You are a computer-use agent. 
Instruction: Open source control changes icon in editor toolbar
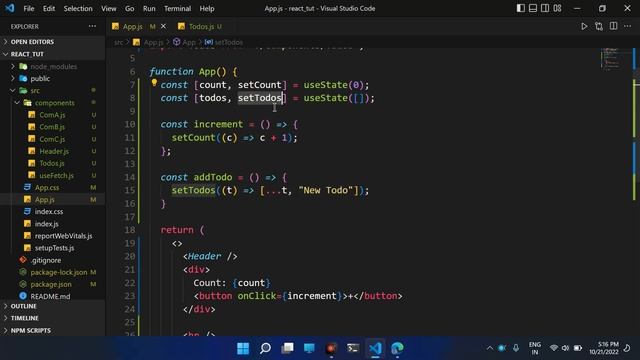pos(599,27)
